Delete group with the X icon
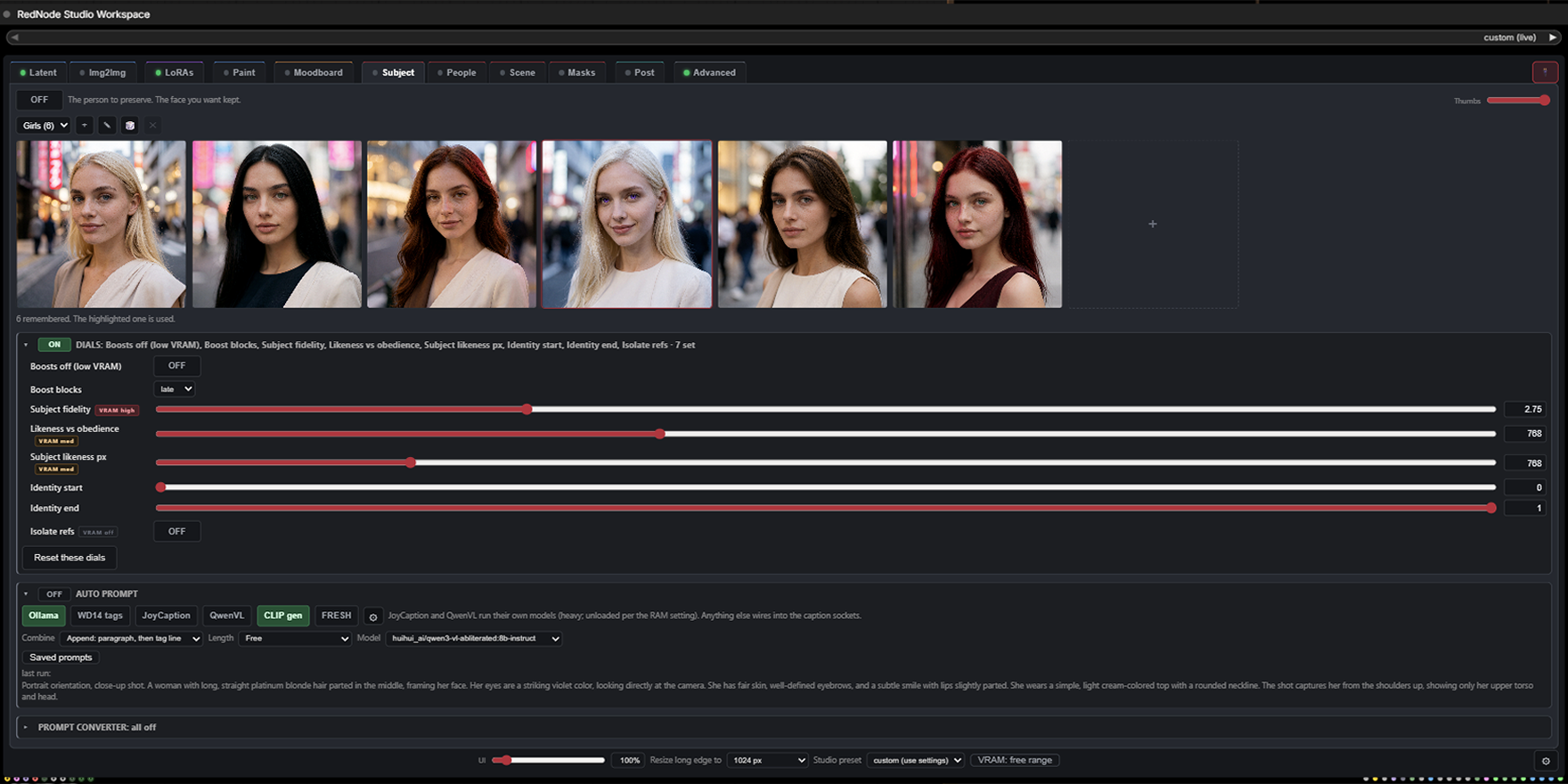This screenshot has width=1568, height=784. tap(153, 126)
